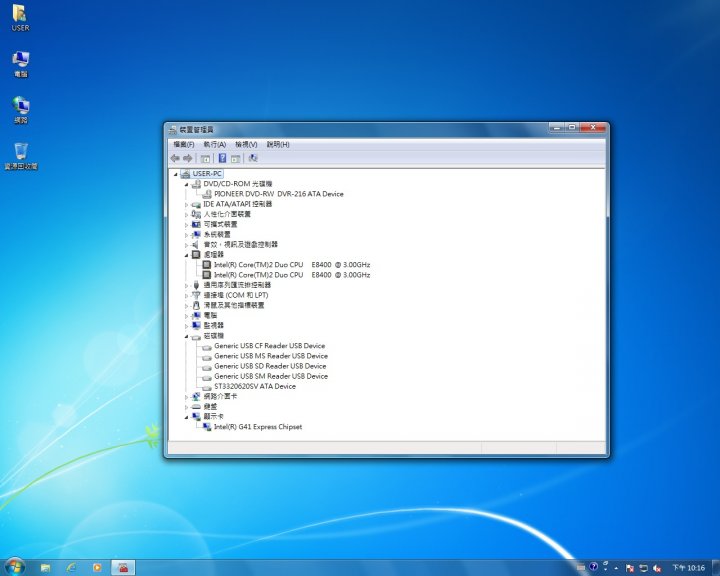This screenshot has height=576, width=720.
Task: Click the blue question-mark Help toolbar icon
Action: [222, 158]
